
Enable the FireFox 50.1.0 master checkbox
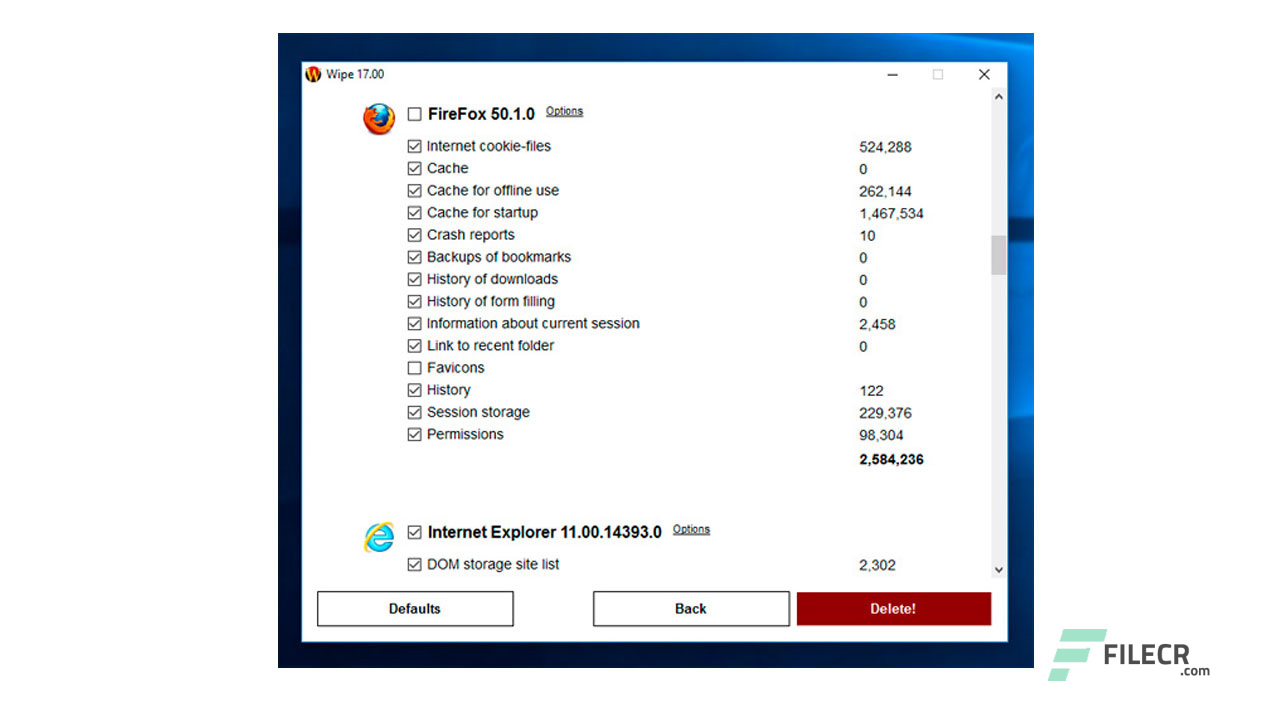coord(414,115)
